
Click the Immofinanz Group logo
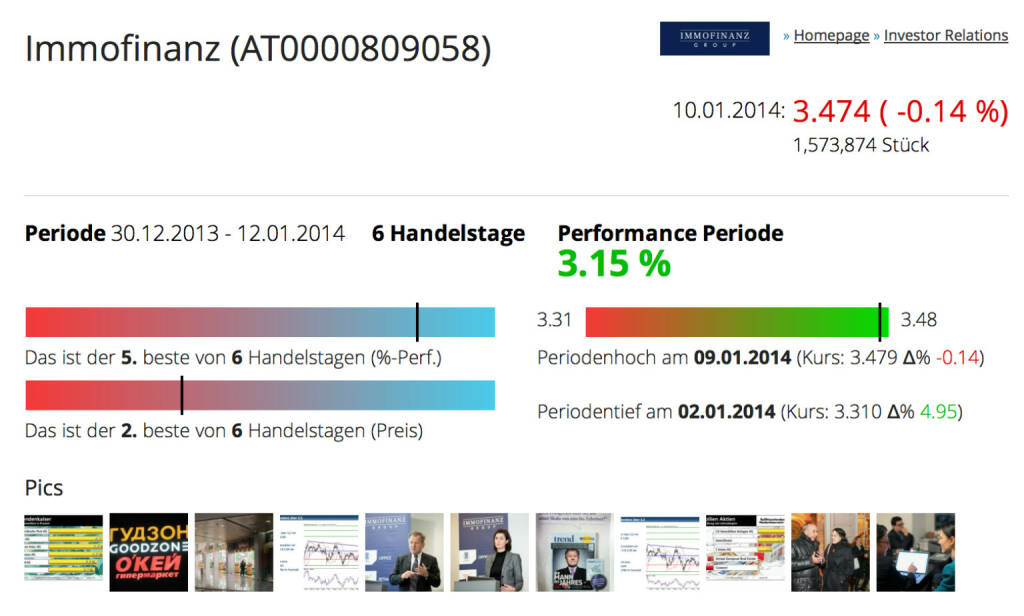714,38
